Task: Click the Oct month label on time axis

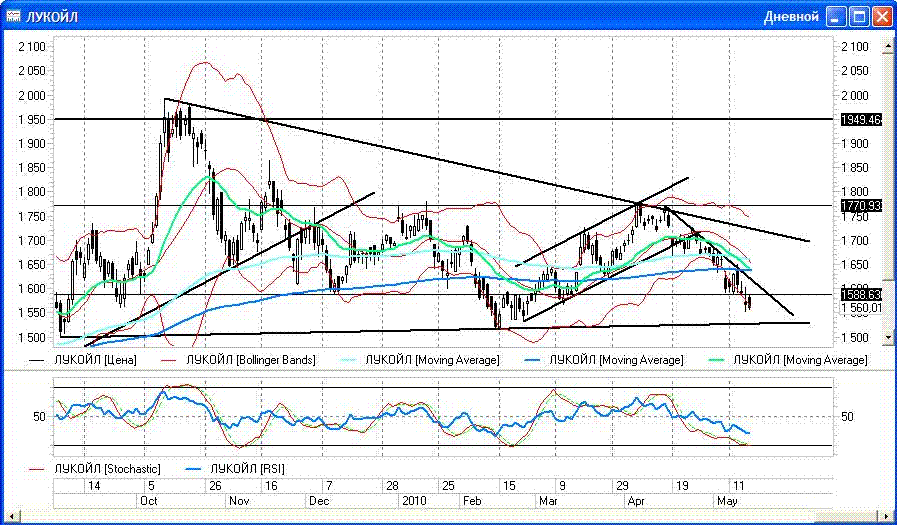Action: point(149,501)
